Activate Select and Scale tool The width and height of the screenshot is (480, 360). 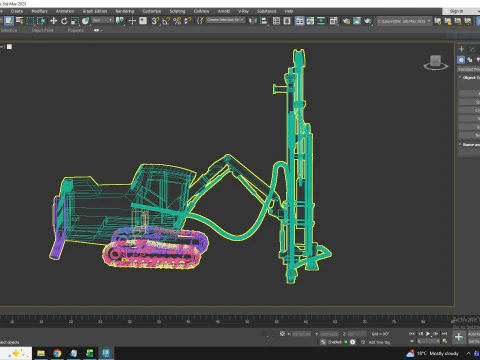click(x=75, y=21)
